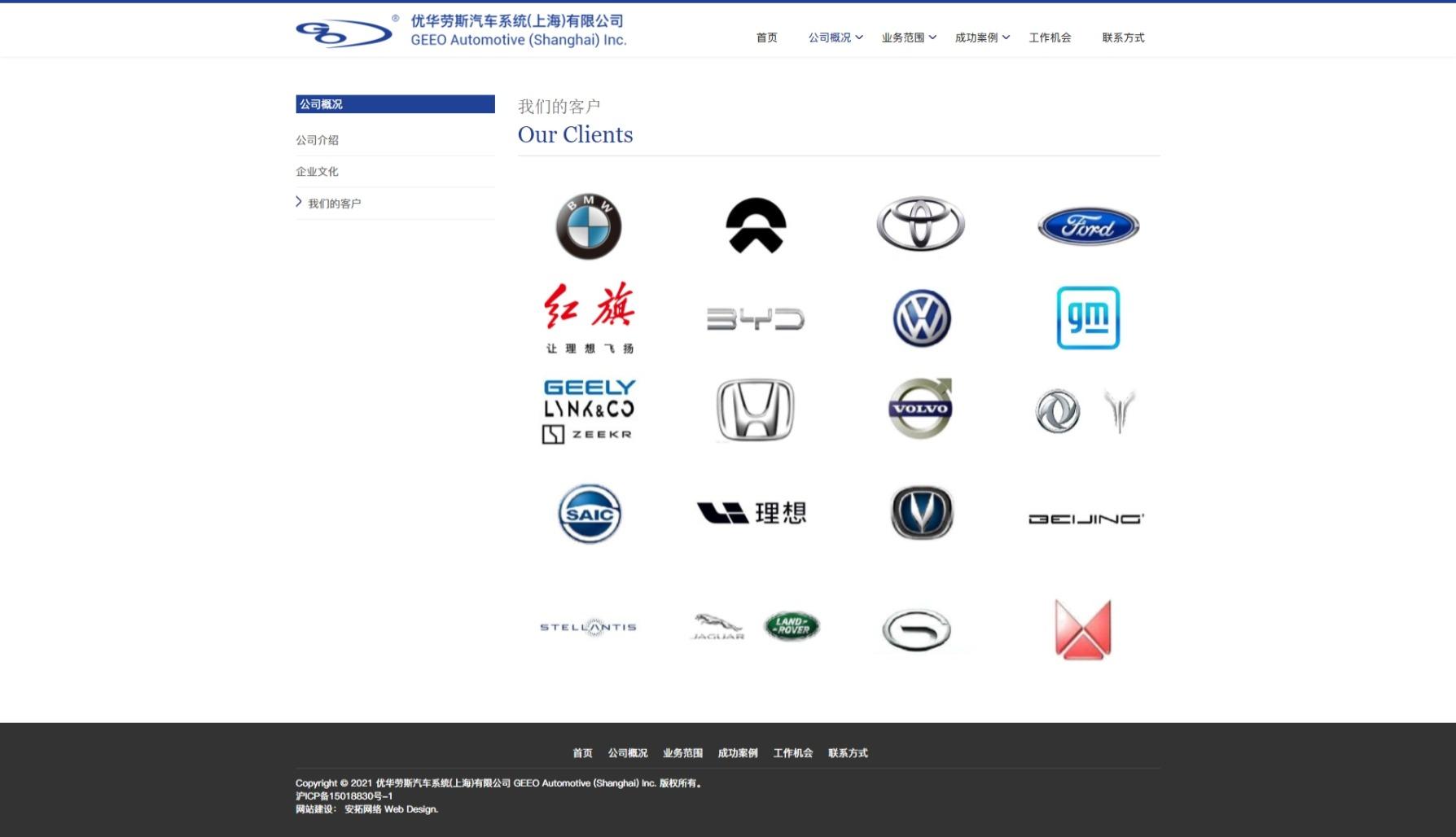Click footer link 成功案例
The height and width of the screenshot is (837, 1456).
coord(738,753)
